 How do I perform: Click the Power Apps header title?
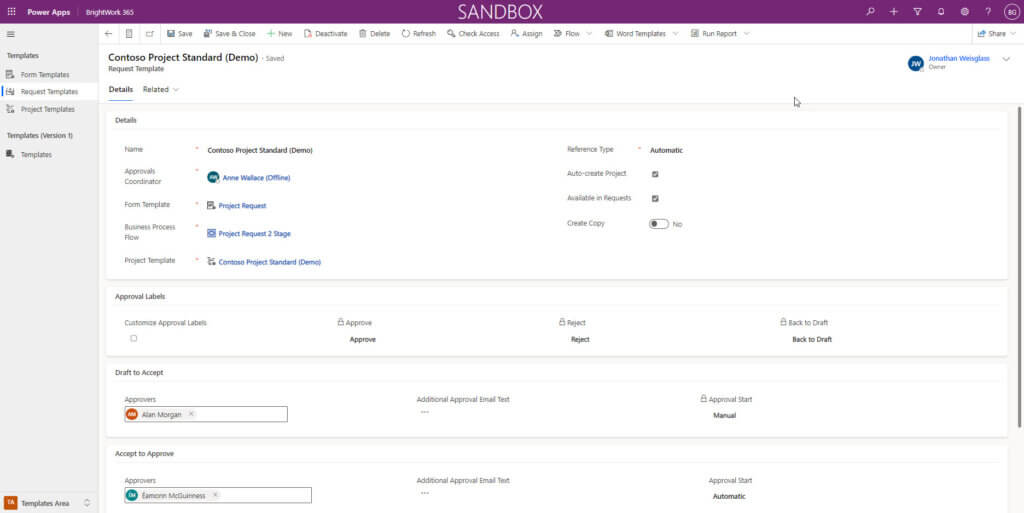click(48, 12)
